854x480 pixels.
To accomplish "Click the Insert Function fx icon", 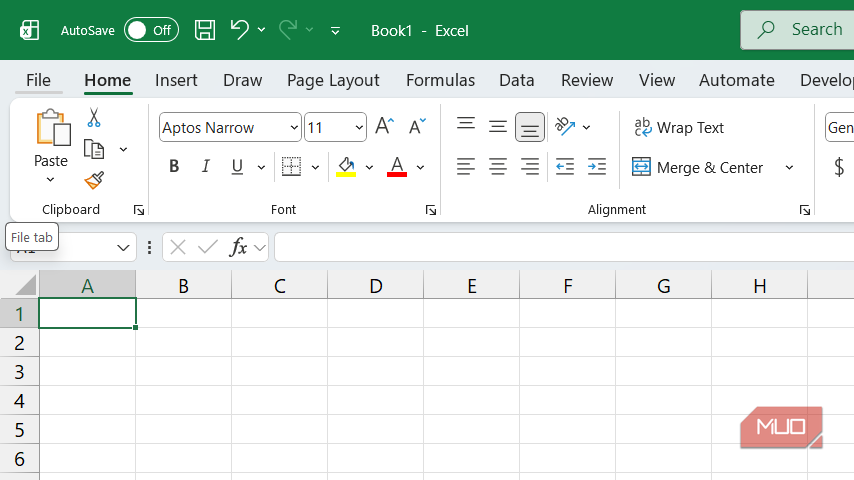I will point(239,247).
